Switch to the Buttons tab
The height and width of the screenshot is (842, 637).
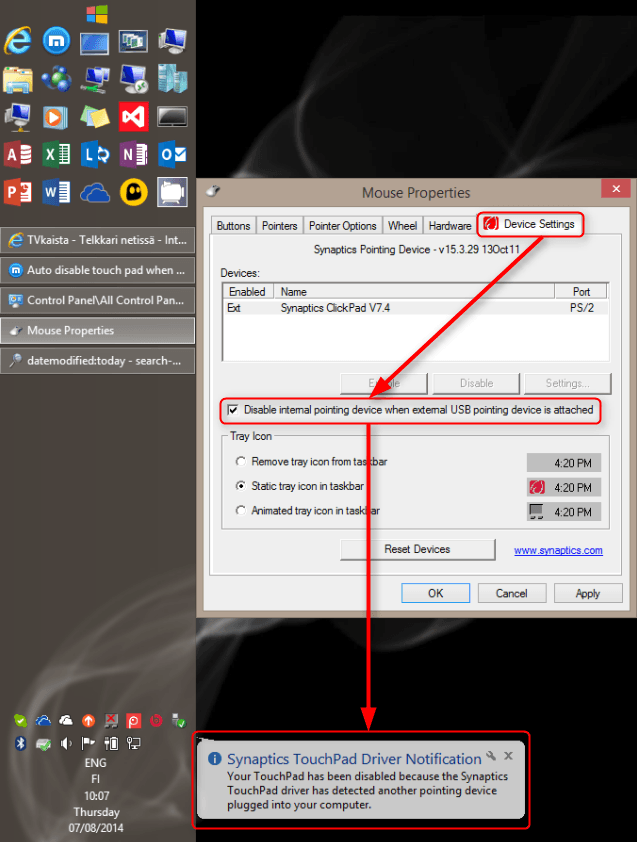pos(233,226)
